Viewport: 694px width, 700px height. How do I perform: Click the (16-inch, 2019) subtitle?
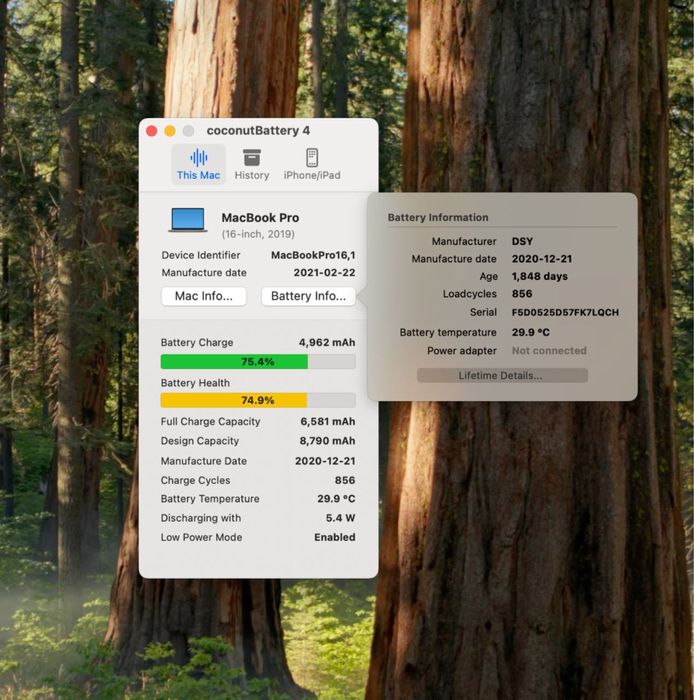[258, 234]
